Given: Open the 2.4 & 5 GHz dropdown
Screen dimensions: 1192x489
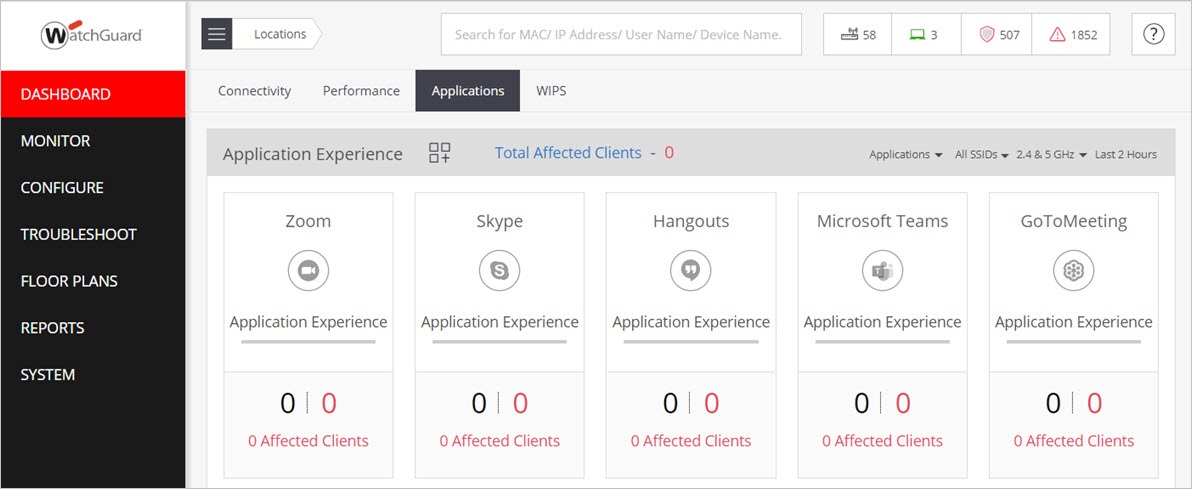Looking at the screenshot, I should pos(1051,154).
